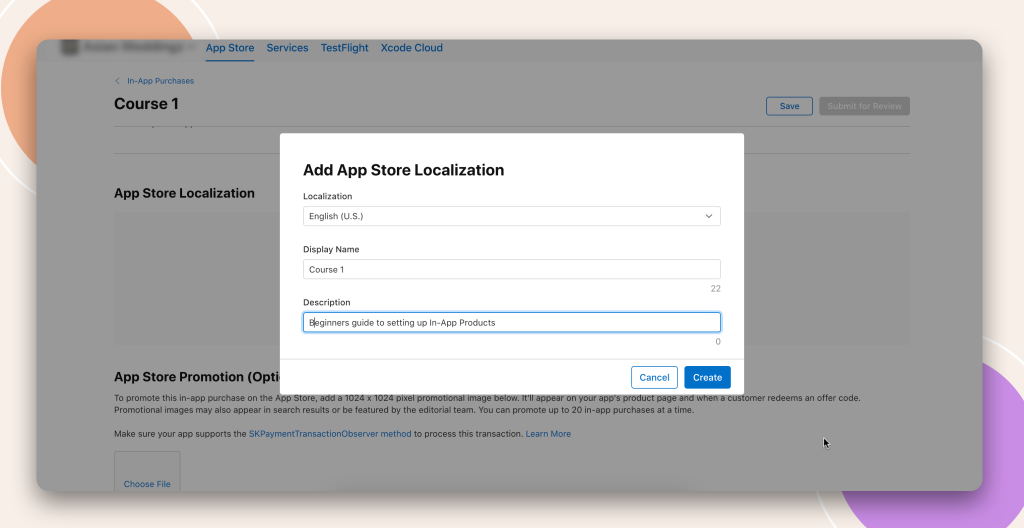Click the Course 1 page heading
This screenshot has width=1024, height=528.
point(146,104)
